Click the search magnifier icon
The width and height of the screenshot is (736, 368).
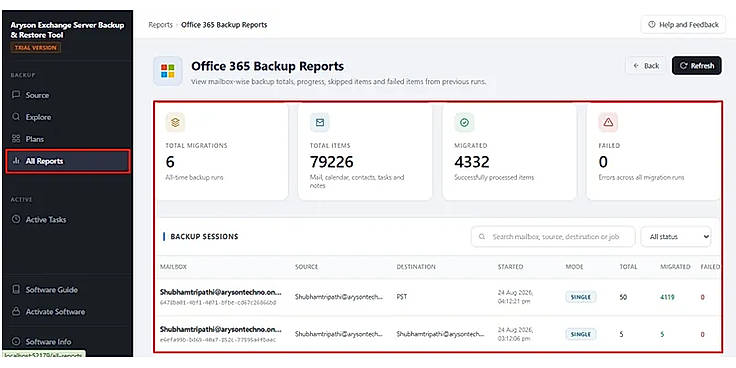click(482, 237)
